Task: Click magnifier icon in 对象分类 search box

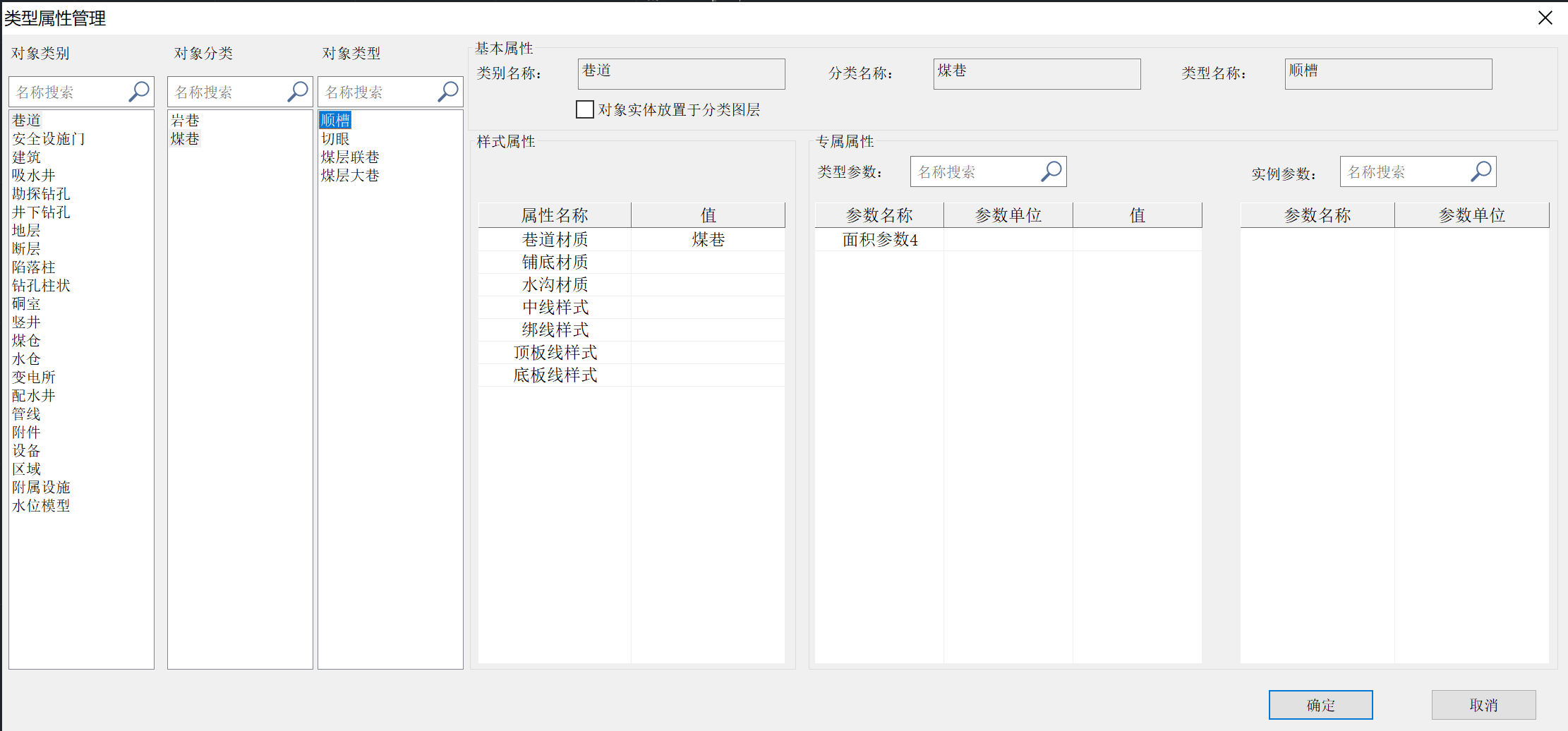Action: pyautogui.click(x=298, y=92)
